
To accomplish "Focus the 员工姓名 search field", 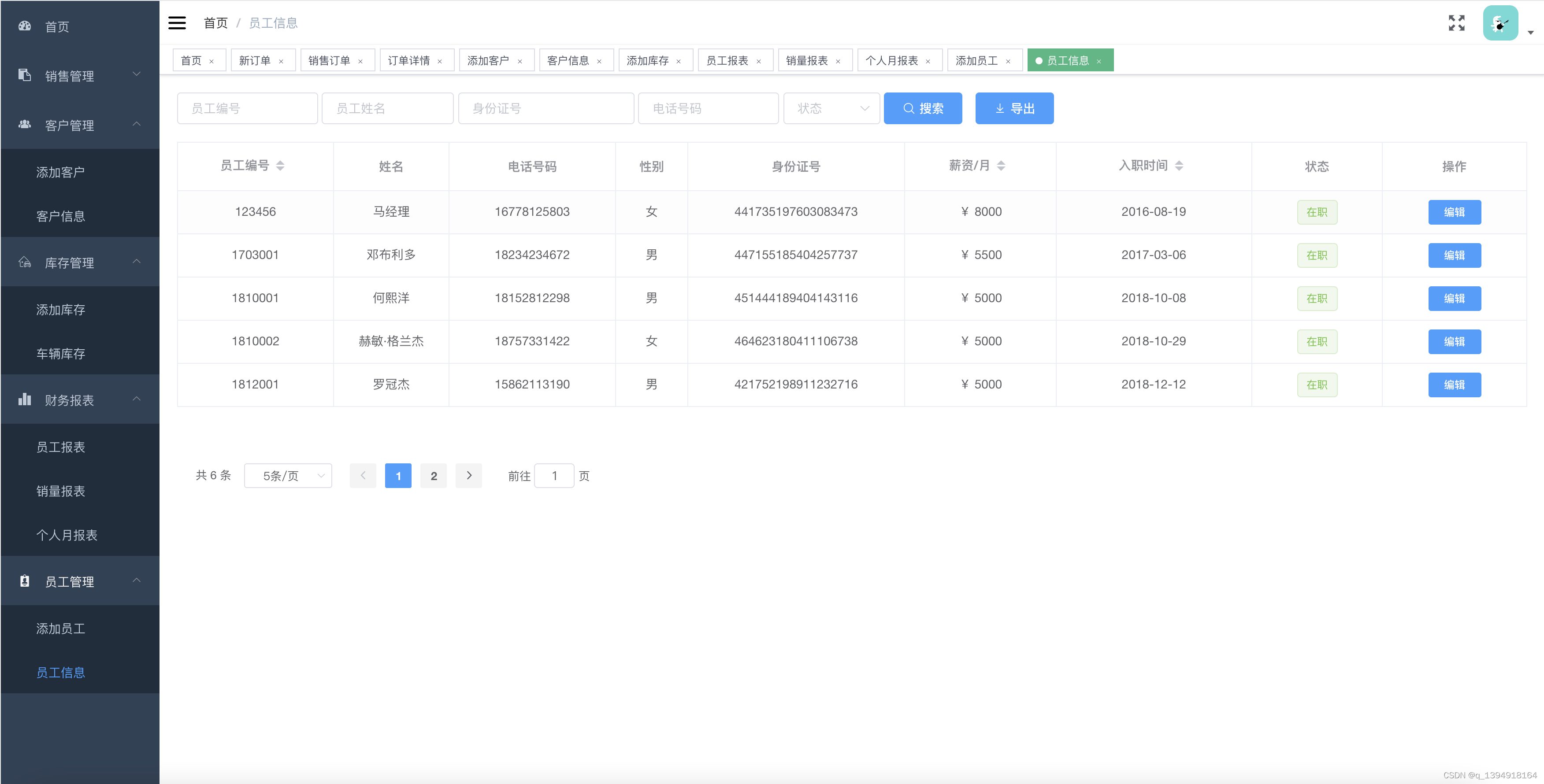I will [x=388, y=108].
